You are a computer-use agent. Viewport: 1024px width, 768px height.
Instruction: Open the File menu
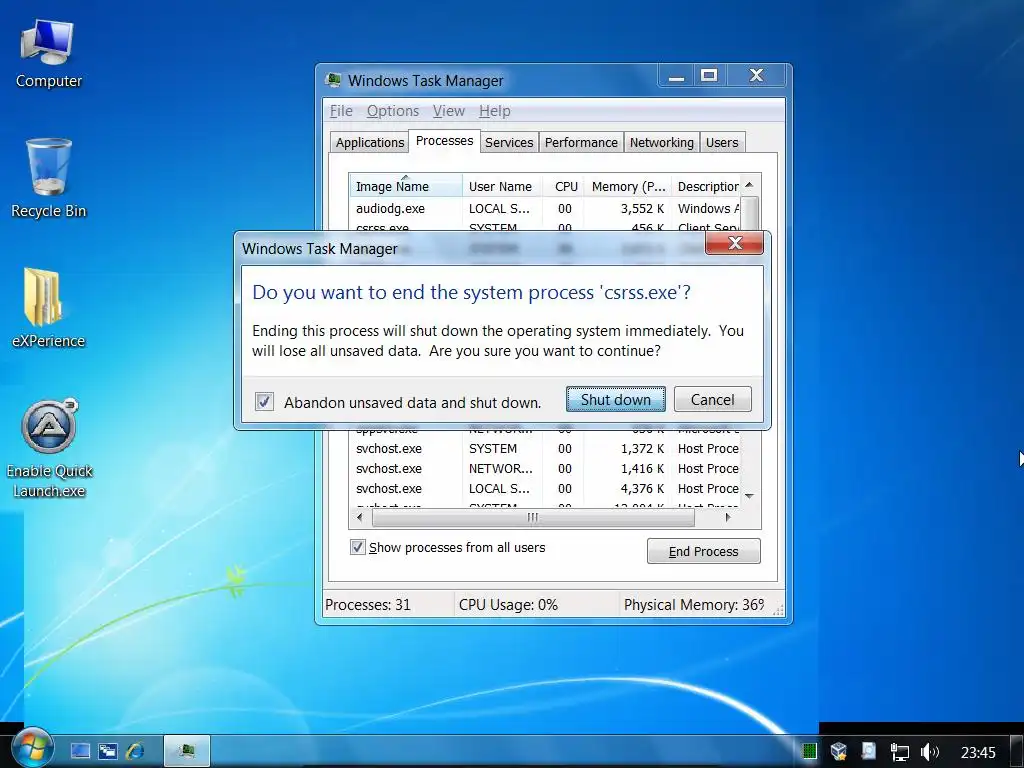coord(341,111)
